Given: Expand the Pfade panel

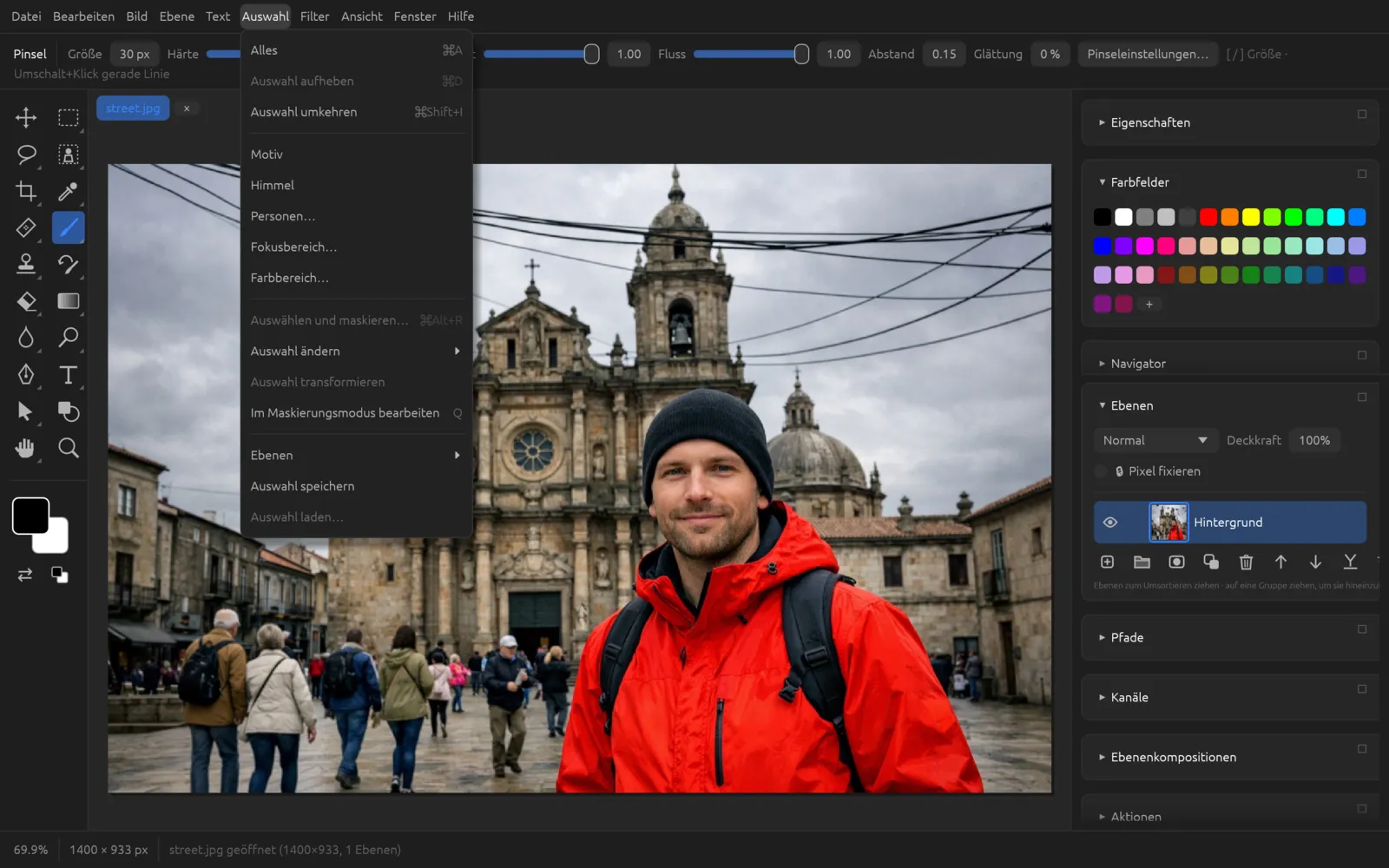Looking at the screenshot, I should 1127,637.
